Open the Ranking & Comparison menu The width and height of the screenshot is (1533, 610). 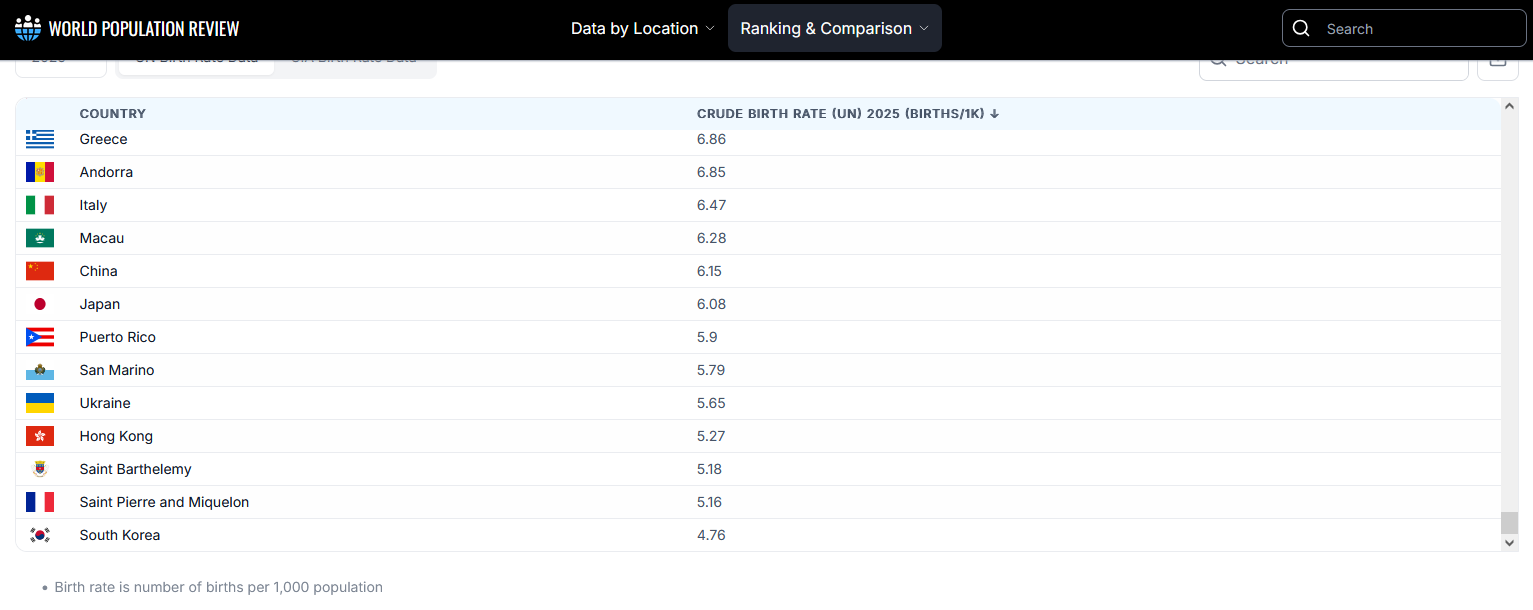(835, 28)
